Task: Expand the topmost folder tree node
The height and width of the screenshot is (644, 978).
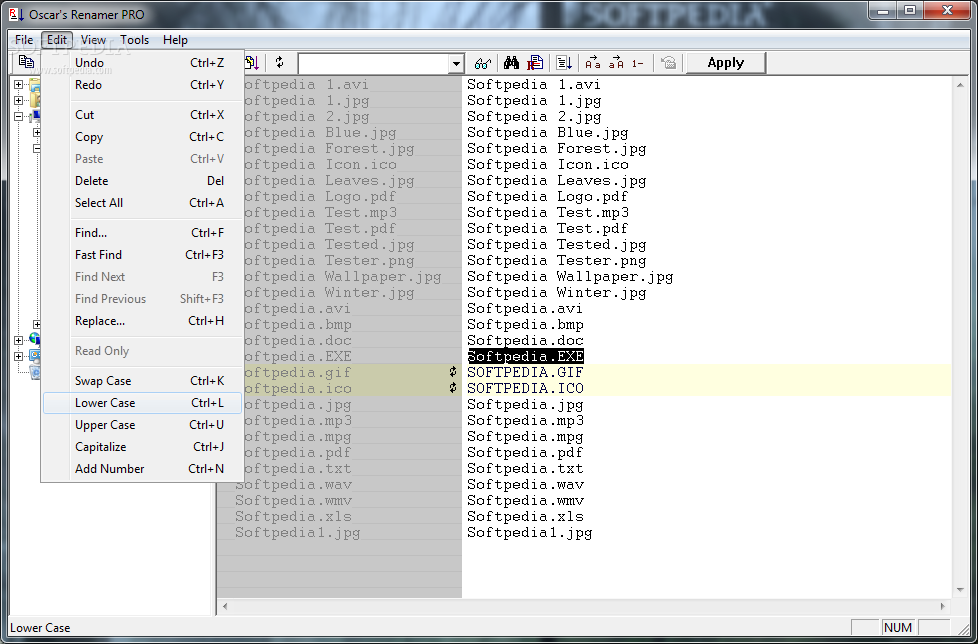Action: tap(18, 84)
